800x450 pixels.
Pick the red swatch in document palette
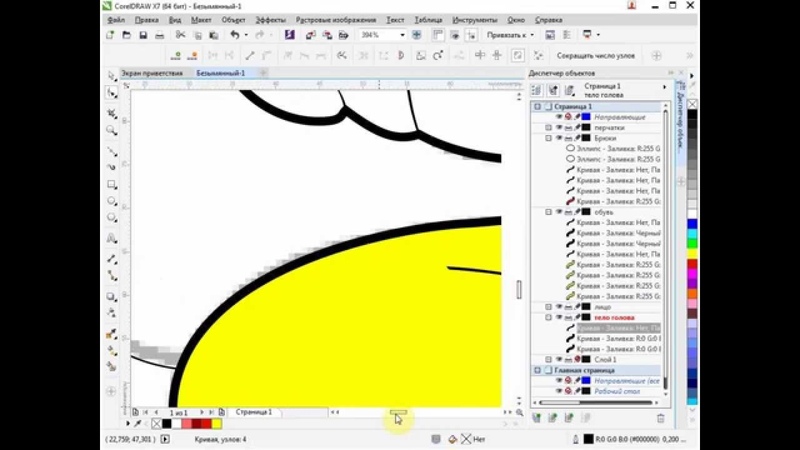(207, 423)
